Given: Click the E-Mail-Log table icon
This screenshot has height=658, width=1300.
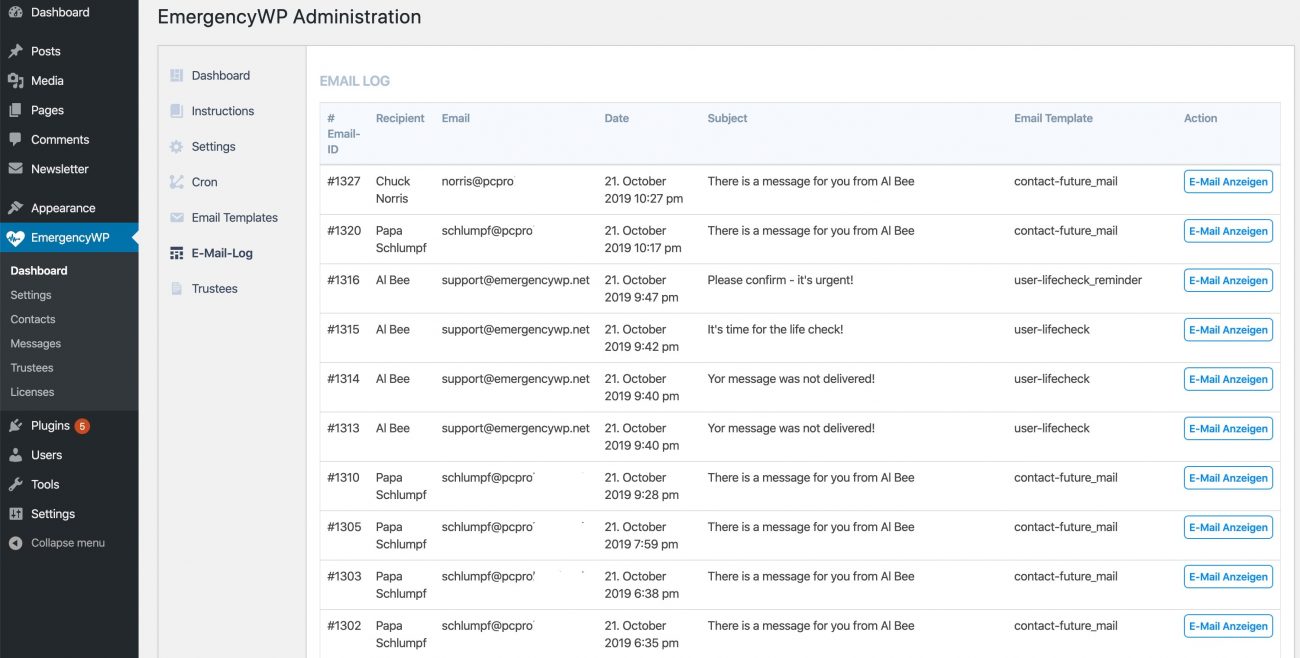Looking at the screenshot, I should [x=177, y=253].
